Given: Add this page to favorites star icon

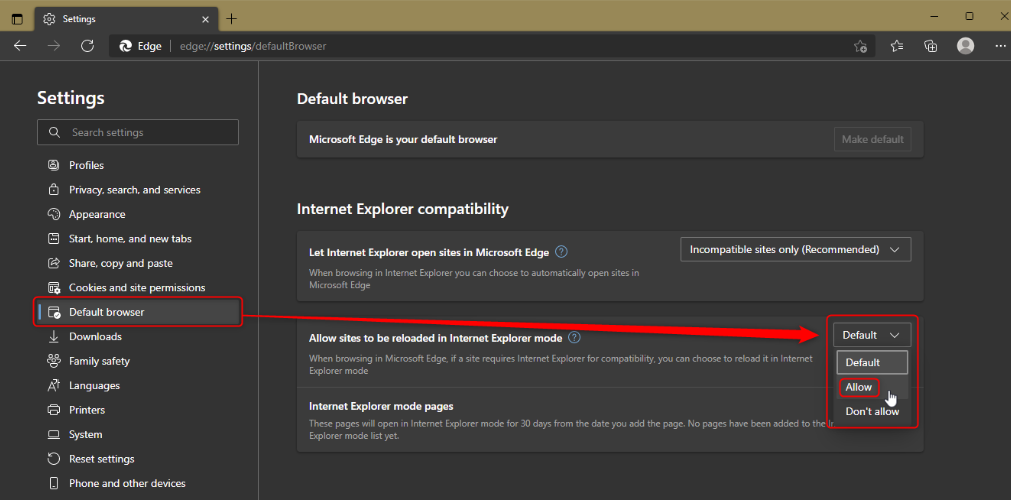Looking at the screenshot, I should click(860, 46).
